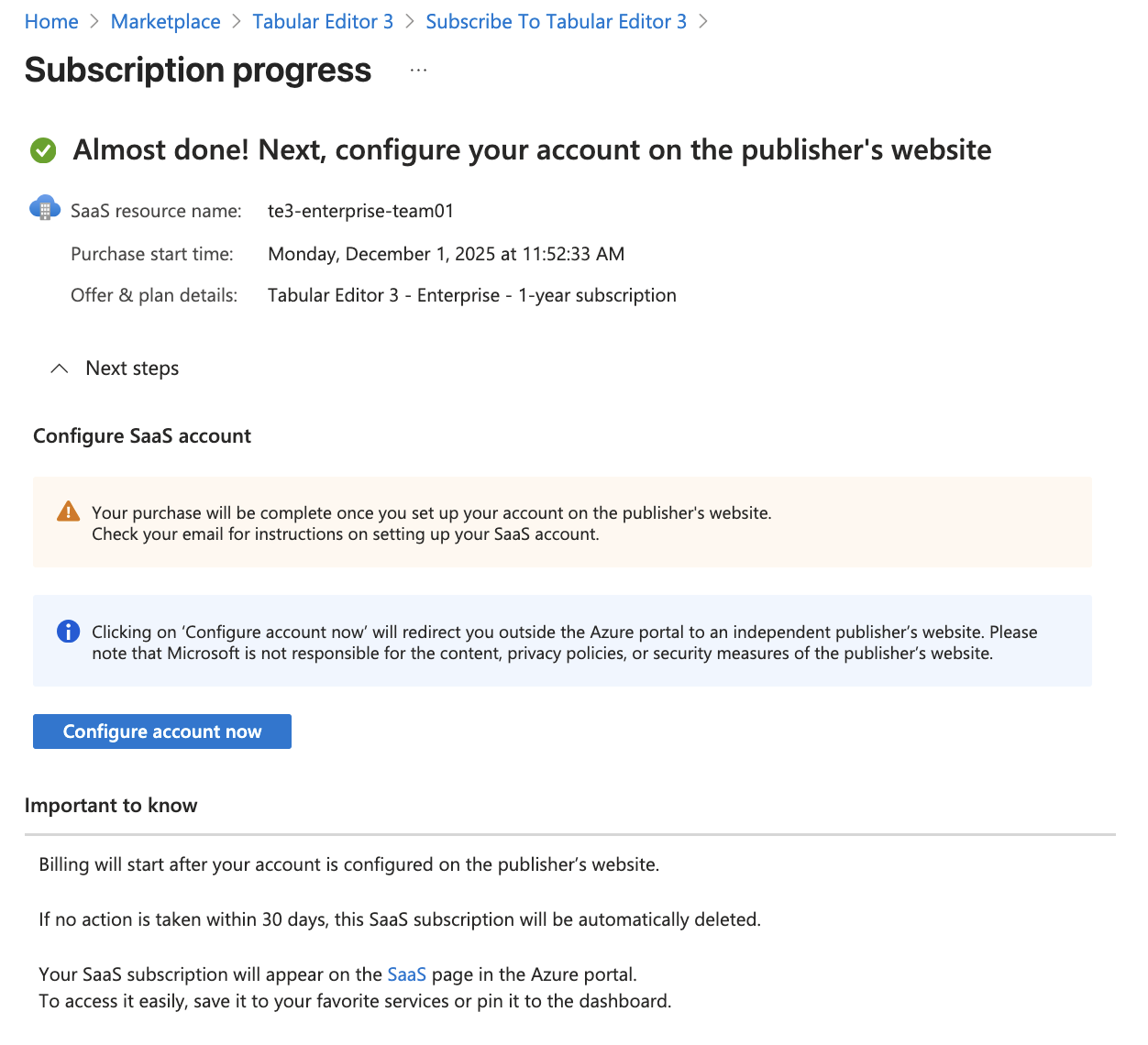Click the SaaS resource cloud icon
The width and height of the screenshot is (1148, 1045).
tap(44, 207)
